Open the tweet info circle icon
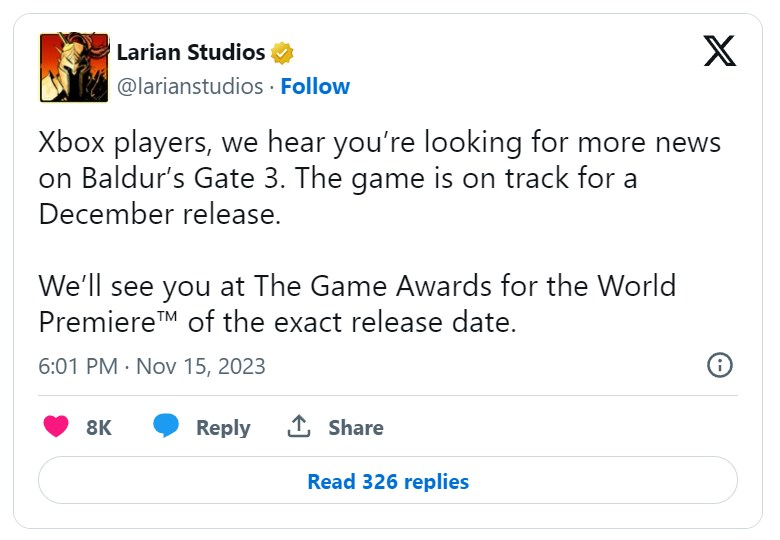The width and height of the screenshot is (780, 540). click(719, 365)
